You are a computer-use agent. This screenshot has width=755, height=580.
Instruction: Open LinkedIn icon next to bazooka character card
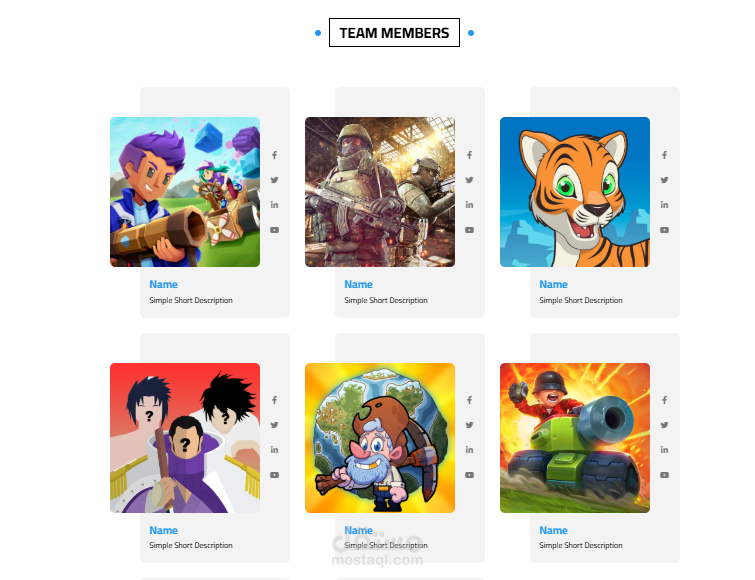[x=274, y=205]
